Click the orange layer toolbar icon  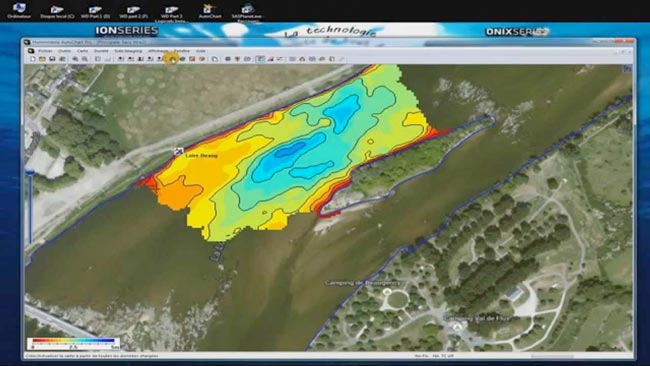pos(193,59)
